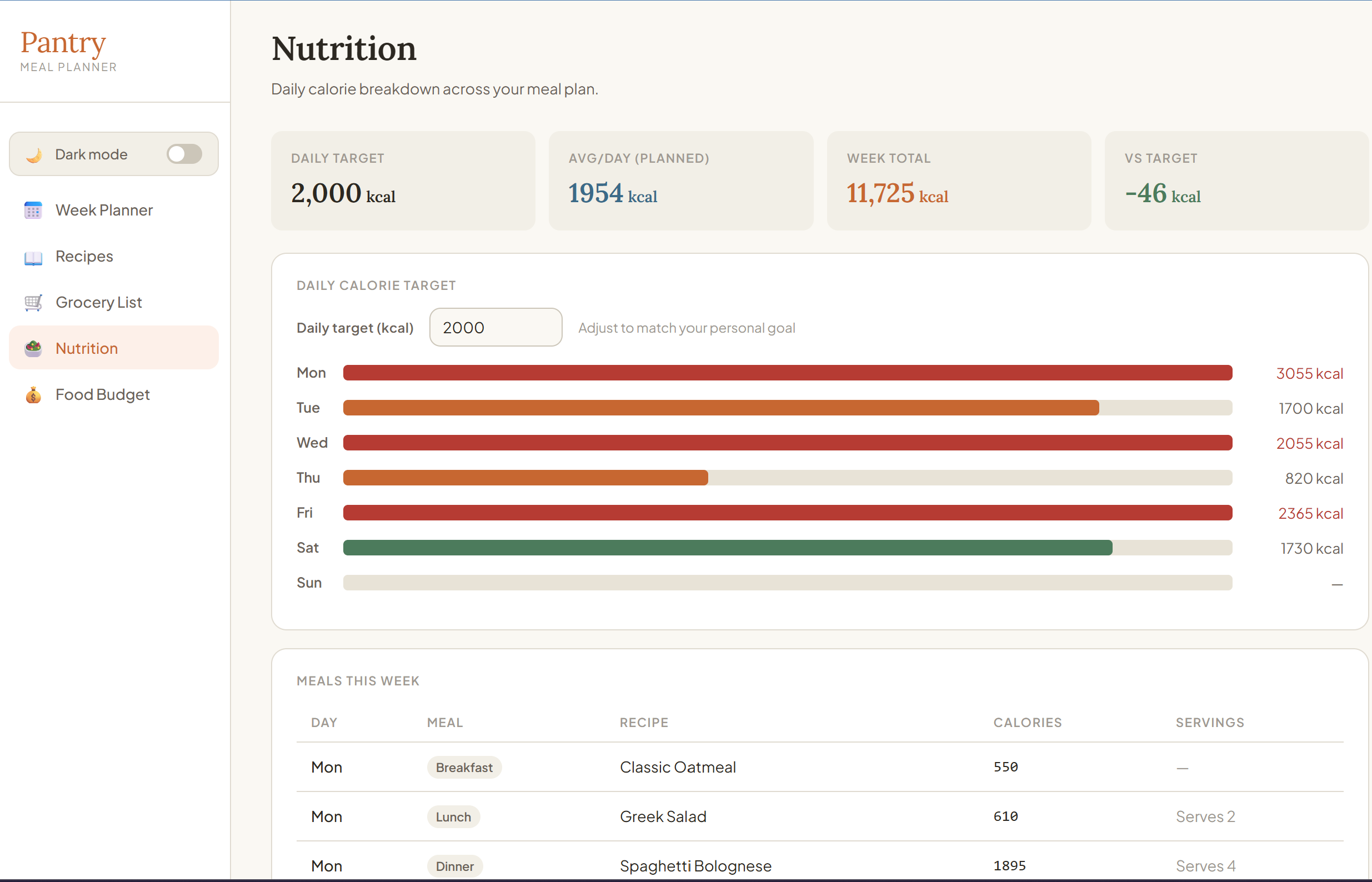The image size is (1372, 882).
Task: Click the Lunch tag for Greek Salad
Action: [x=453, y=816]
